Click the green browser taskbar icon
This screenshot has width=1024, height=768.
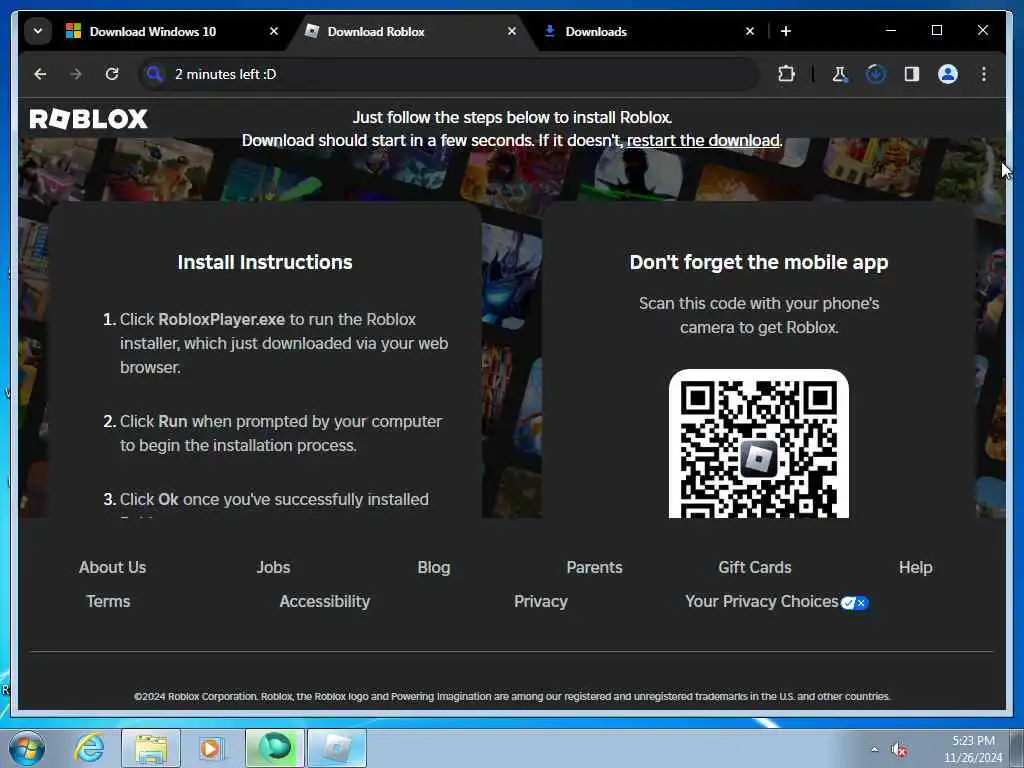point(275,748)
